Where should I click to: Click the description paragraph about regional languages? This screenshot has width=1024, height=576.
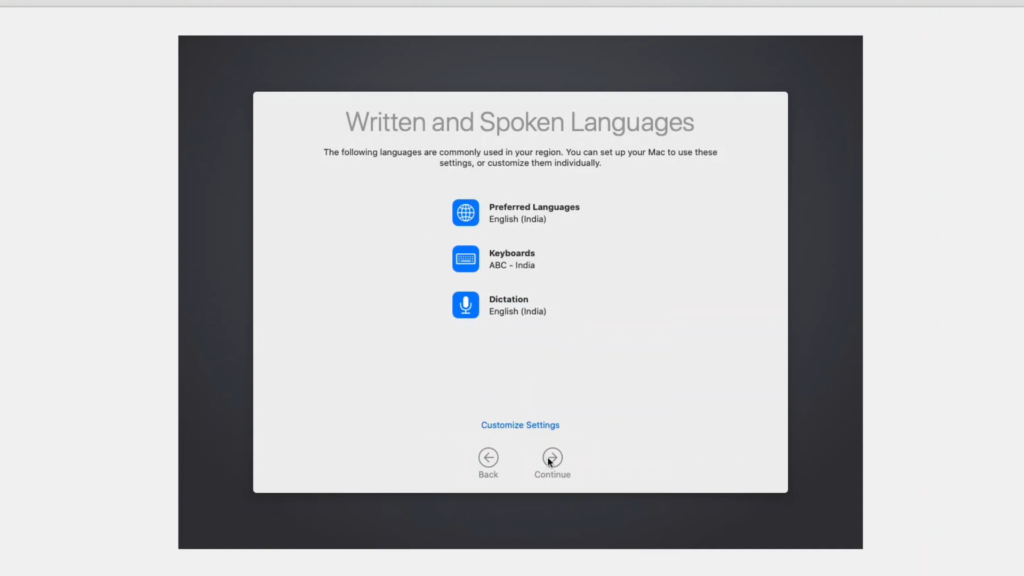click(520, 157)
